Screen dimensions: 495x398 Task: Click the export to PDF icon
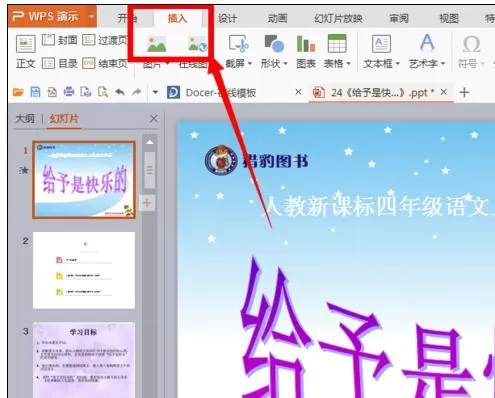[52, 92]
